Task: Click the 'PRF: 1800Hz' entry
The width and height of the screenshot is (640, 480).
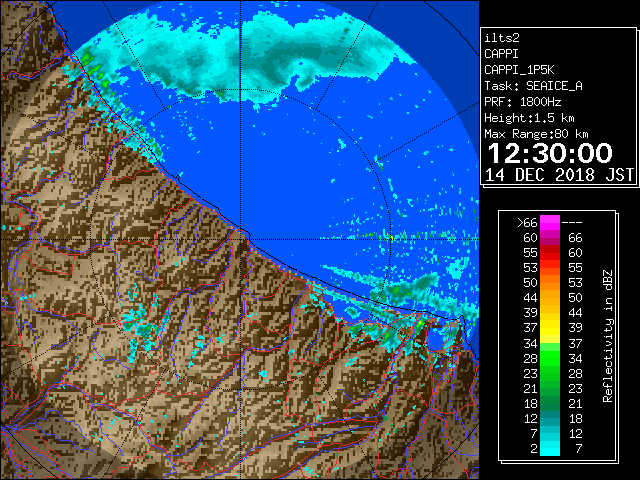Action: (x=522, y=102)
